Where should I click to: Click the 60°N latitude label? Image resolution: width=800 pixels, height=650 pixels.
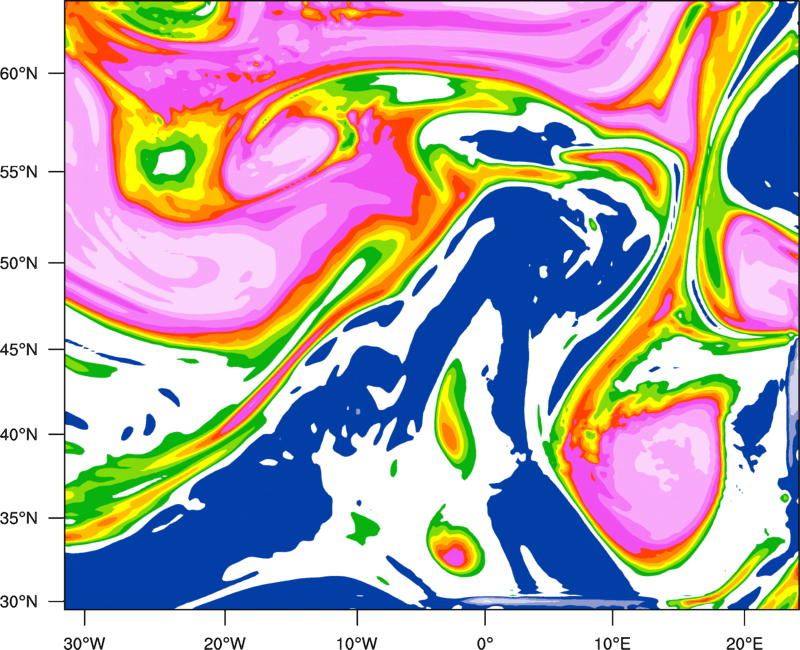click(x=19, y=73)
